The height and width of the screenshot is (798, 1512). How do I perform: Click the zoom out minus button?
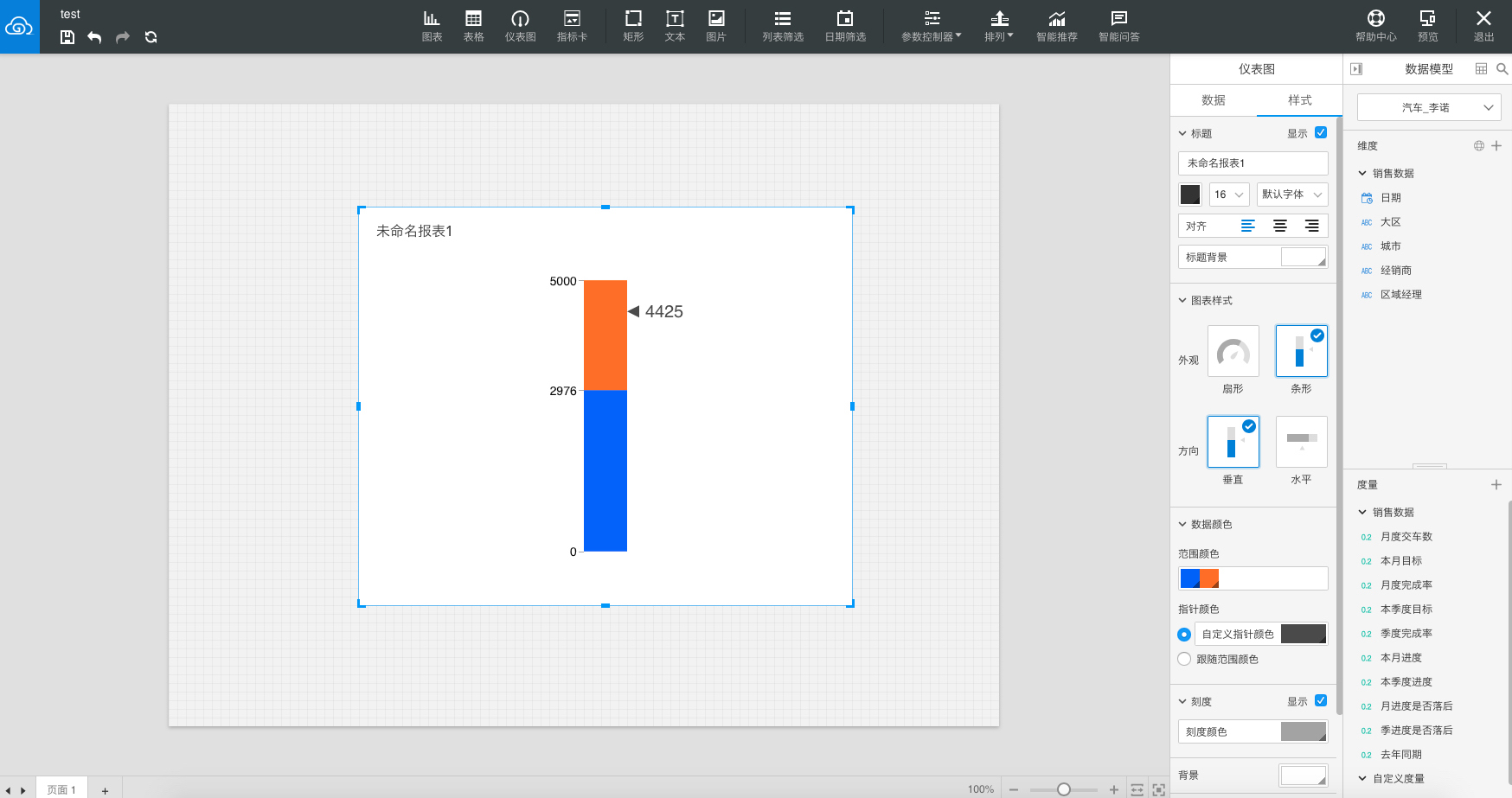point(1014,789)
